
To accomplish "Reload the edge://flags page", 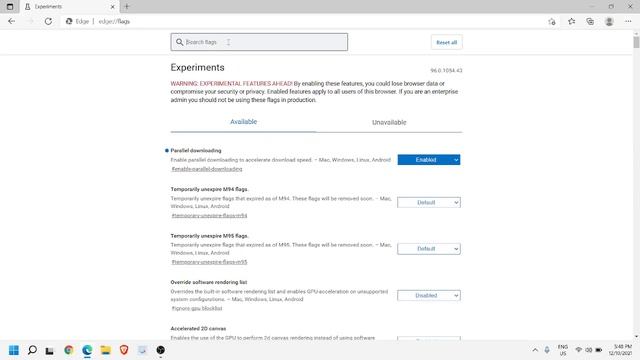I will (48, 21).
